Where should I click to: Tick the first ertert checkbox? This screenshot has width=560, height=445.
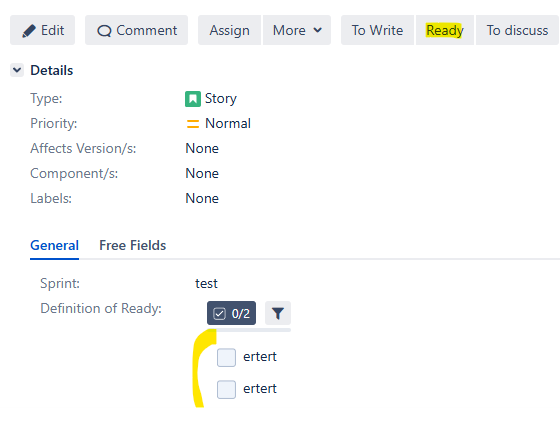tap(226, 358)
